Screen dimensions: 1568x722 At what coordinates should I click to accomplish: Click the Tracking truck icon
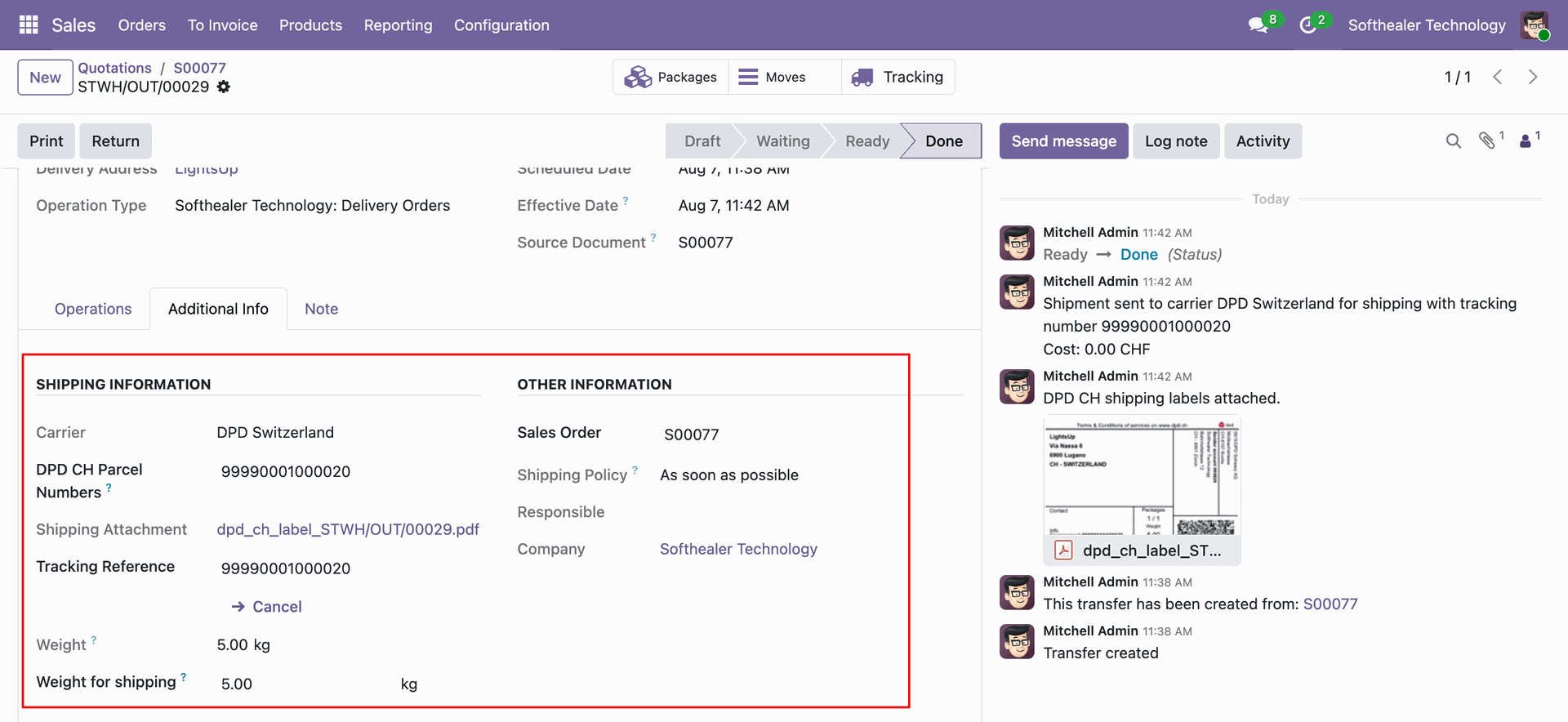[x=862, y=77]
